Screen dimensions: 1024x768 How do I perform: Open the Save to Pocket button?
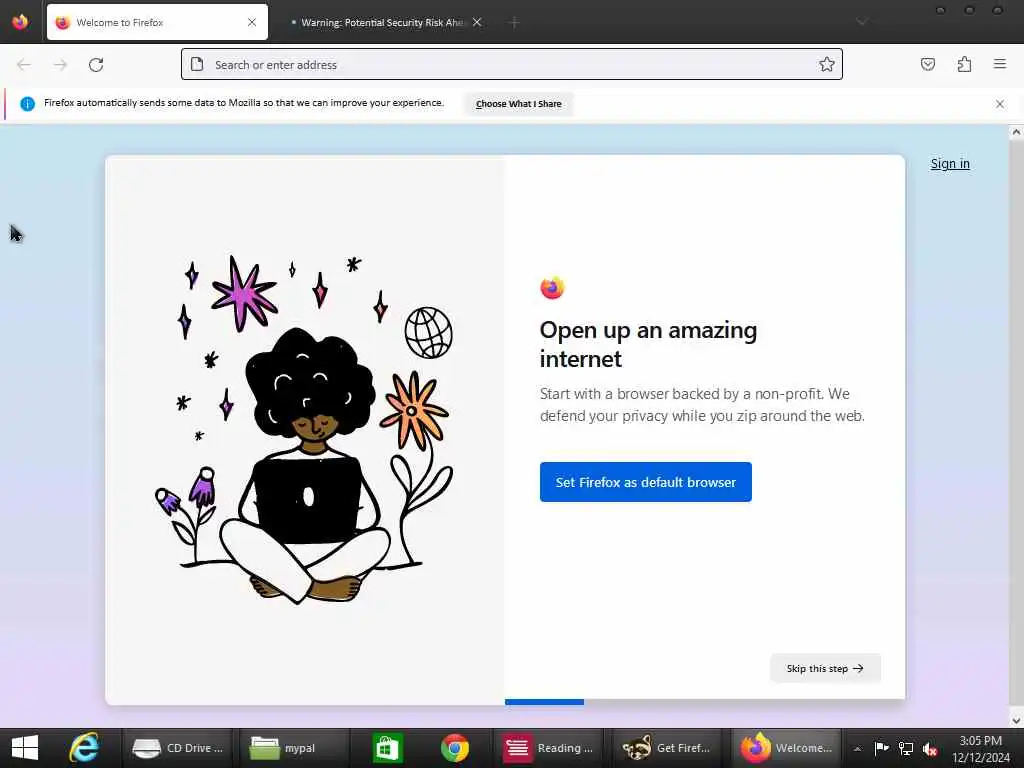click(x=928, y=64)
